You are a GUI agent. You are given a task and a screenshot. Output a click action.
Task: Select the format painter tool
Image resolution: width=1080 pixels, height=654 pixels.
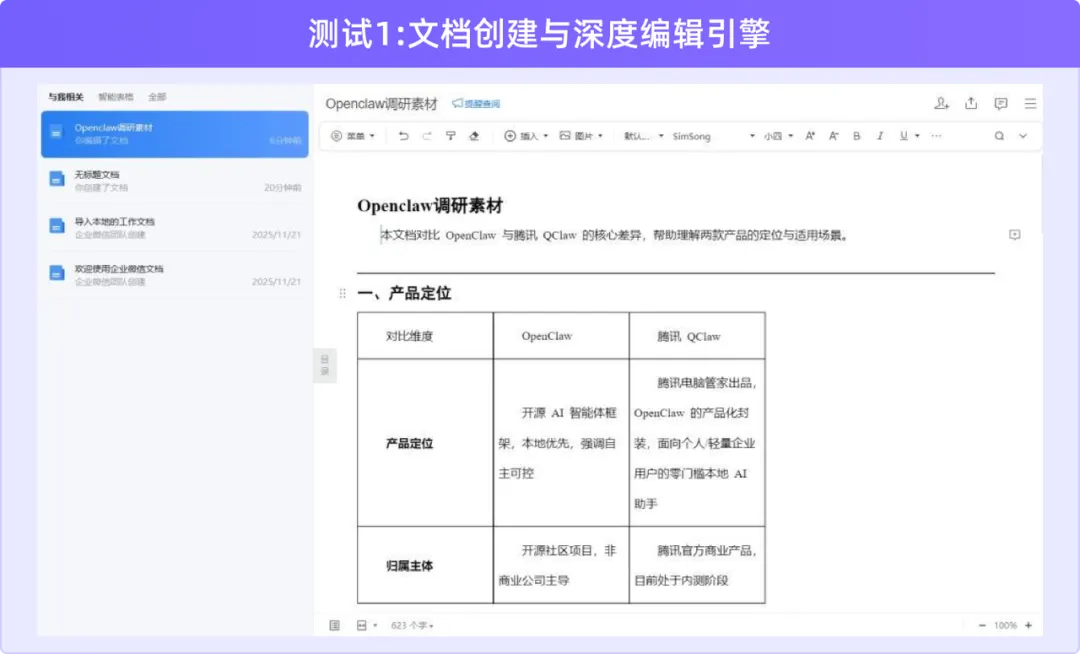pyautogui.click(x=450, y=136)
